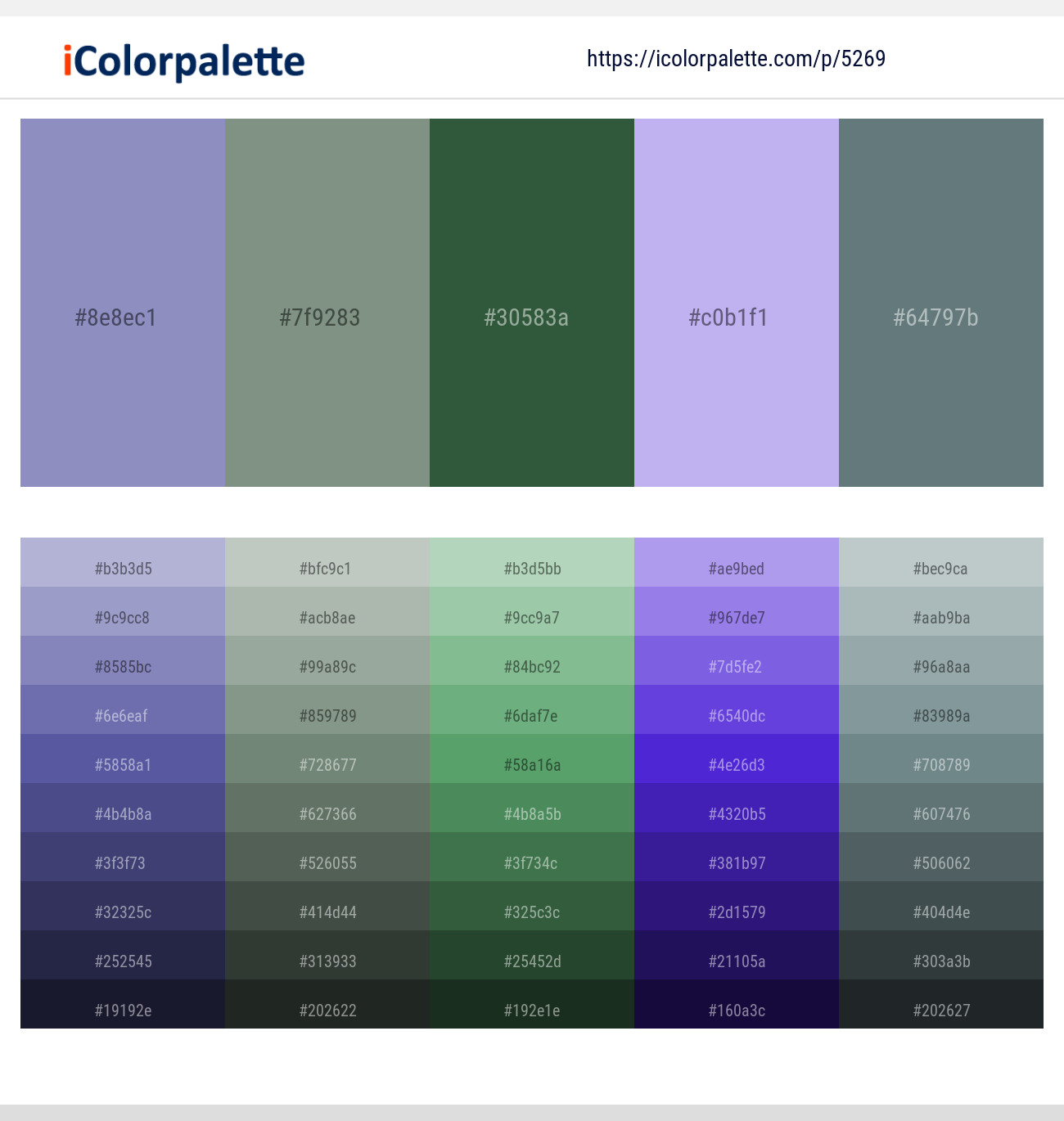This screenshot has height=1121, width=1064.
Task: Select the #58a16a green shade
Action: pos(531,765)
